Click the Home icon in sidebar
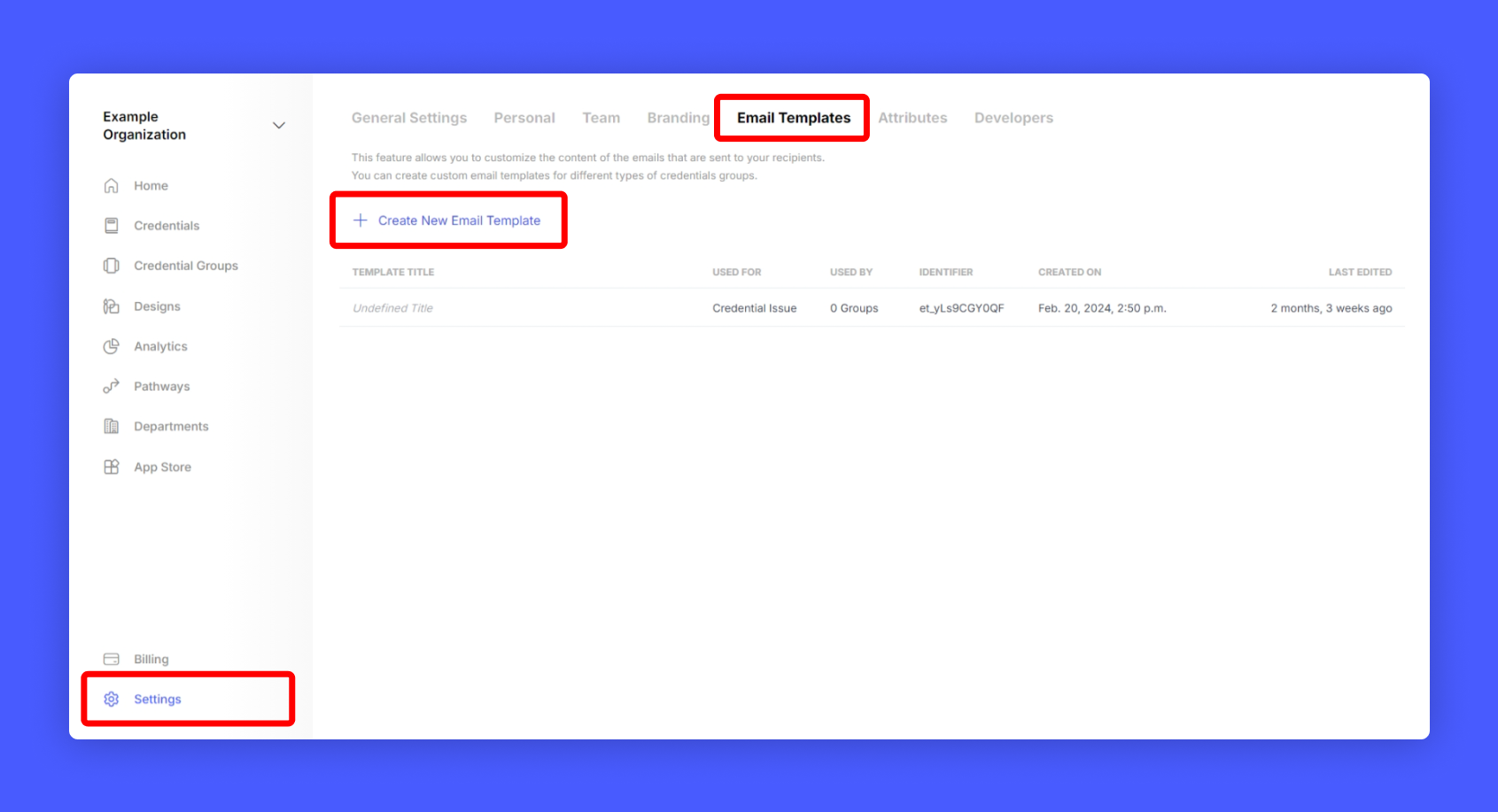Screen dimensions: 1498x812 point(112,186)
